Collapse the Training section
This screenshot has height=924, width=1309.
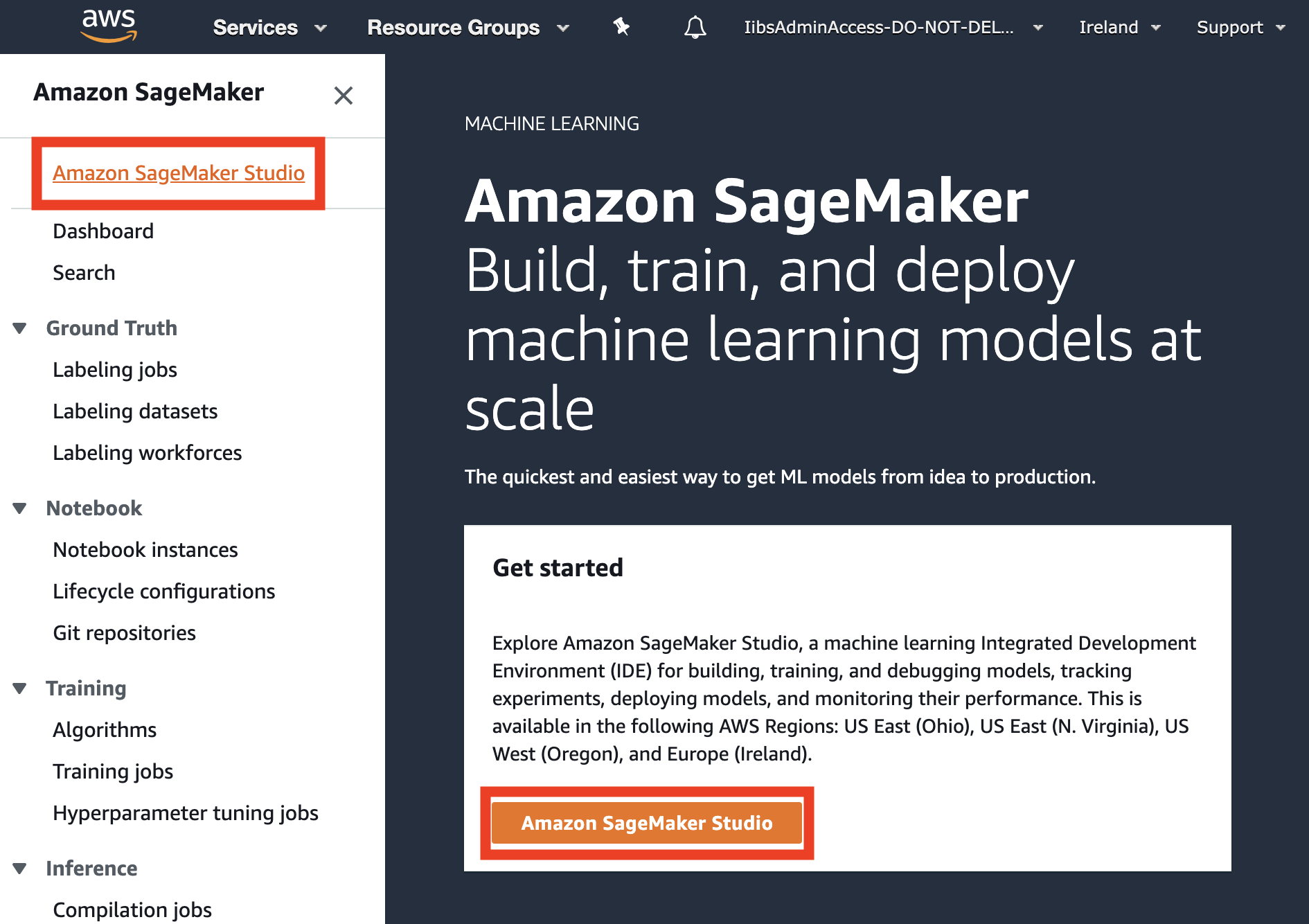[20, 688]
